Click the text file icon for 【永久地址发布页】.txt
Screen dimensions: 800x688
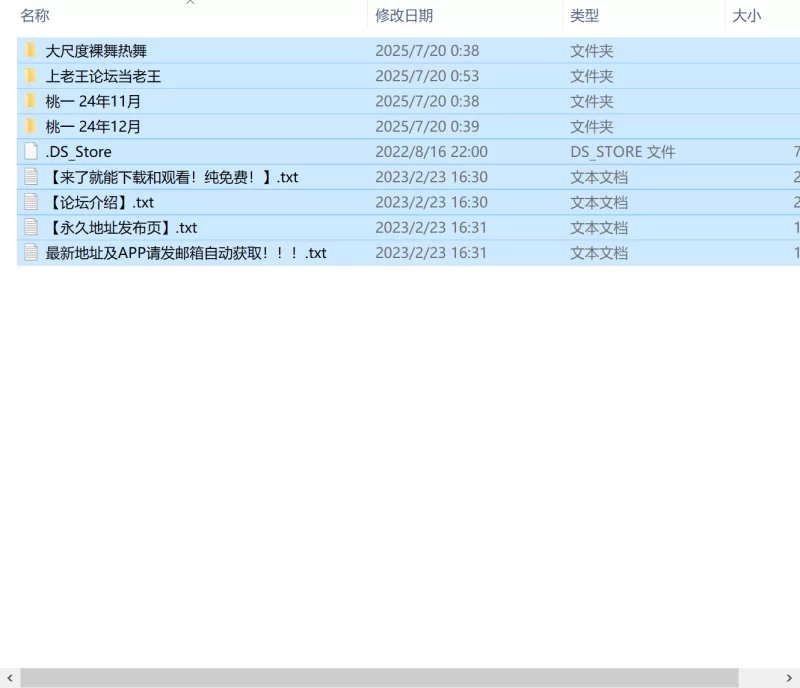coord(31,228)
